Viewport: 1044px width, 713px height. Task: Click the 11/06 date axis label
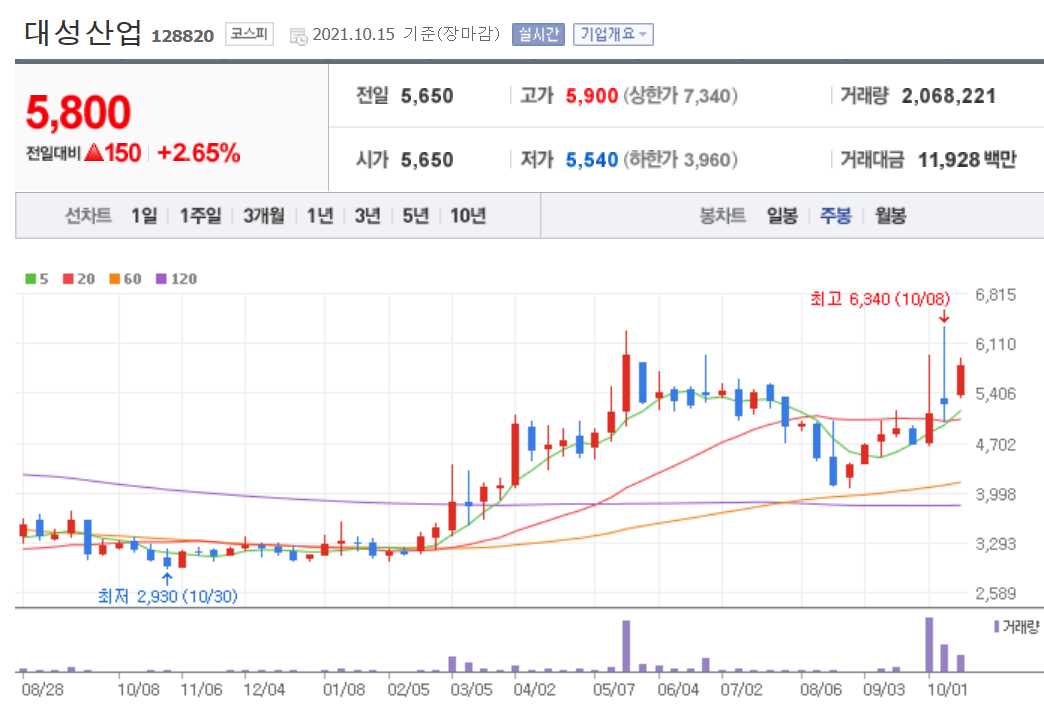pyautogui.click(x=201, y=690)
